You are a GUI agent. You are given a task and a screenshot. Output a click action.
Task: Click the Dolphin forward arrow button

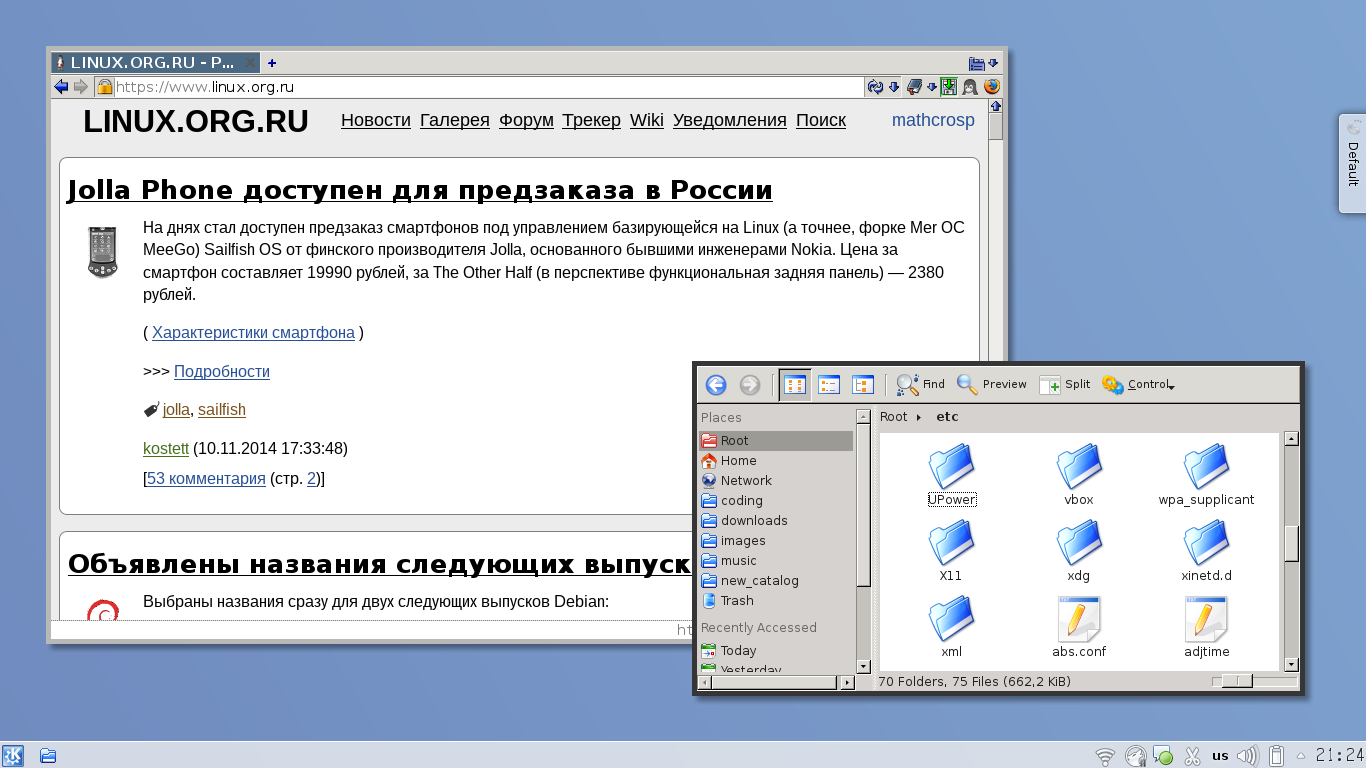coord(750,385)
